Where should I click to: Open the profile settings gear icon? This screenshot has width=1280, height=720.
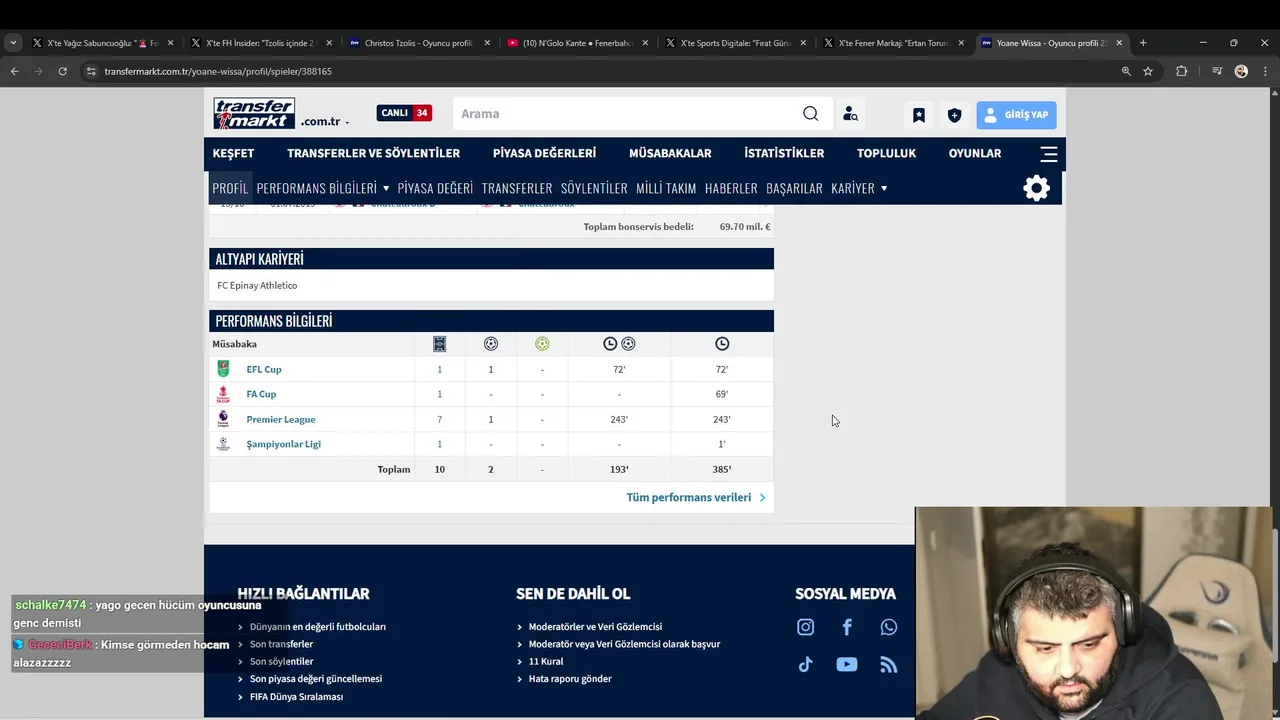(1037, 188)
